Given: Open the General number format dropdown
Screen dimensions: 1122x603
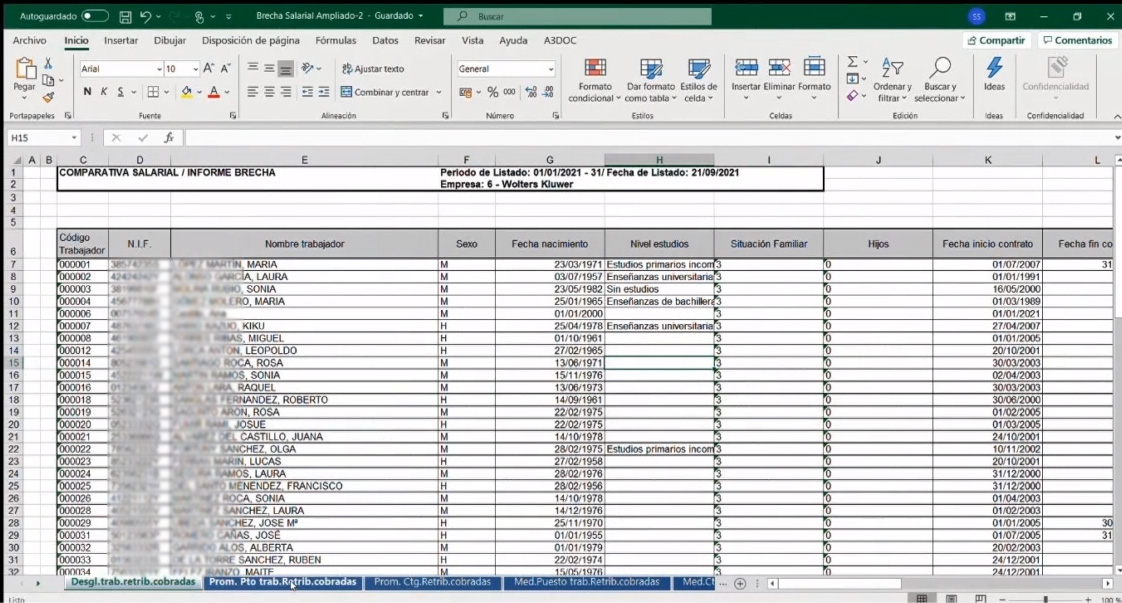Looking at the screenshot, I should tap(550, 69).
